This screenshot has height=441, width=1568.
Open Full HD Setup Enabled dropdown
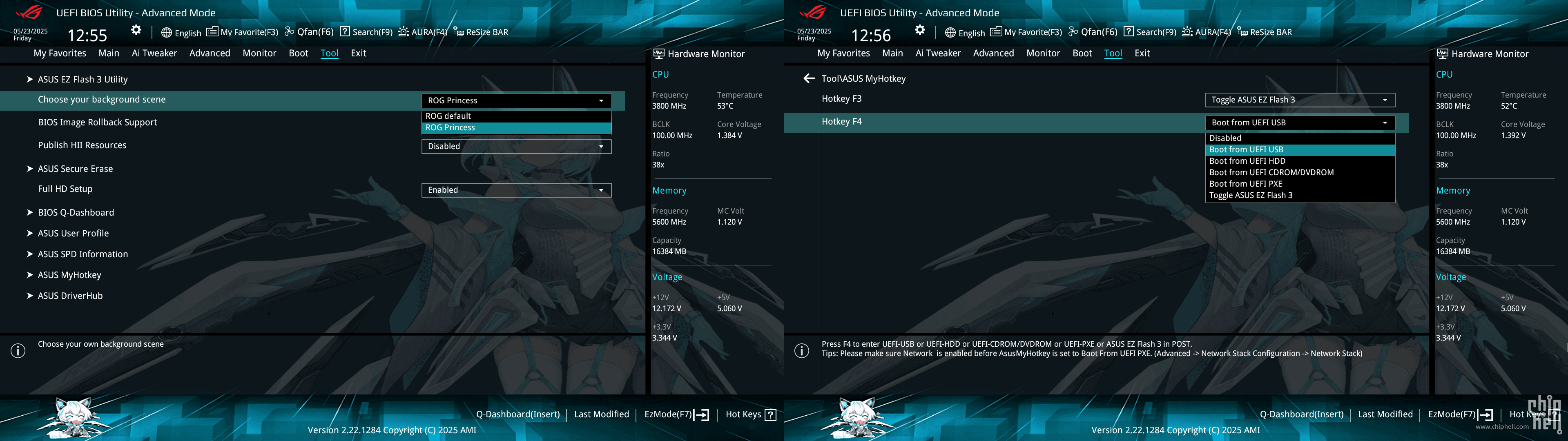pos(516,190)
